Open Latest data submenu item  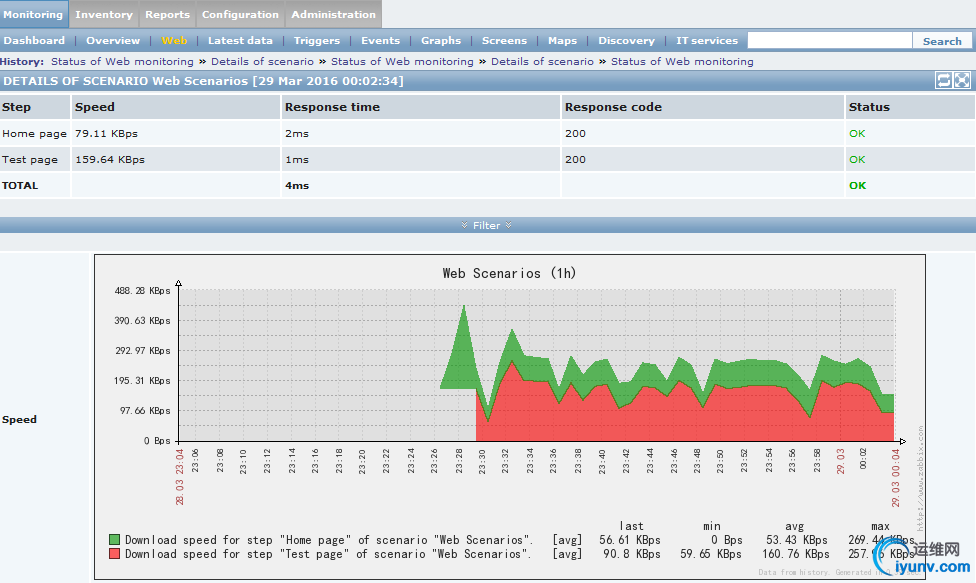point(240,41)
